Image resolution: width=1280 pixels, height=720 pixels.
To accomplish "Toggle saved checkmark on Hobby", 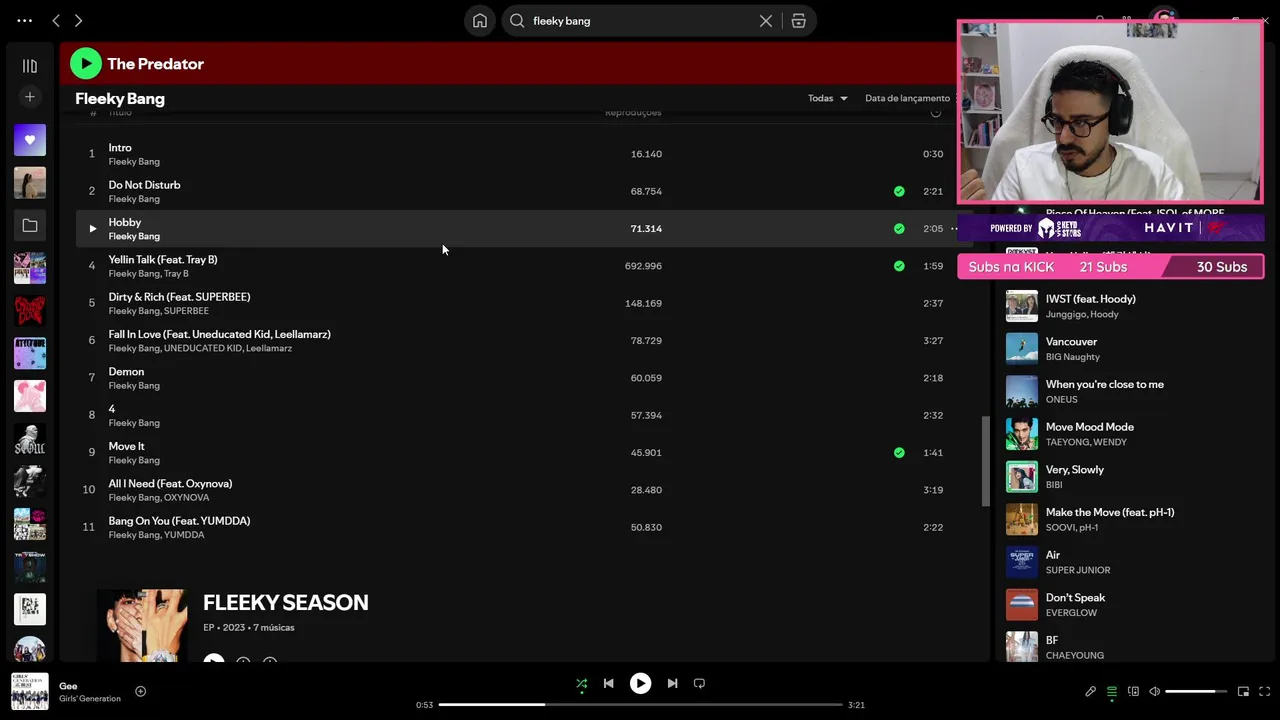I will tap(899, 229).
